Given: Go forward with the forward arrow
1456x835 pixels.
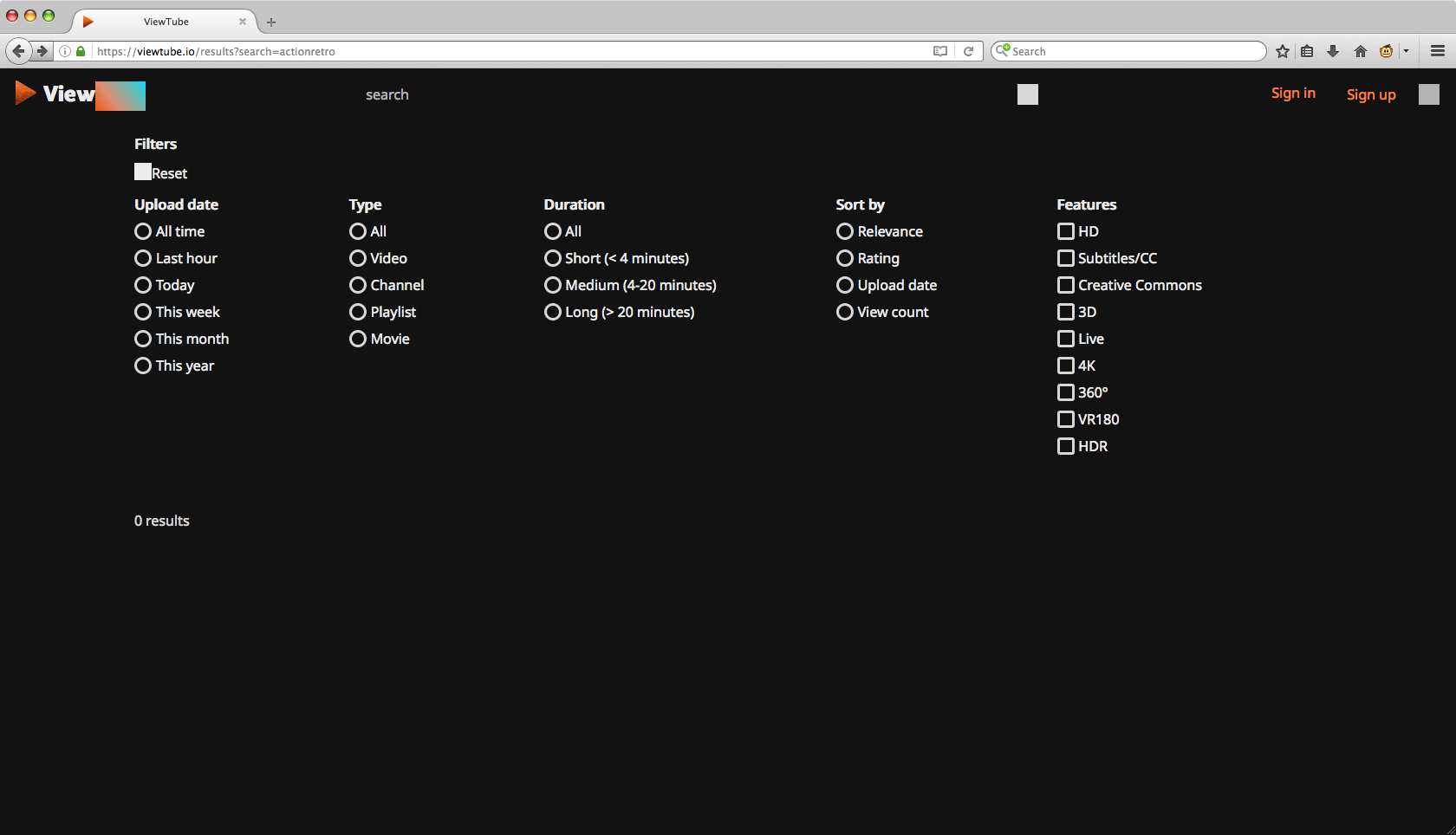Looking at the screenshot, I should tap(42, 51).
